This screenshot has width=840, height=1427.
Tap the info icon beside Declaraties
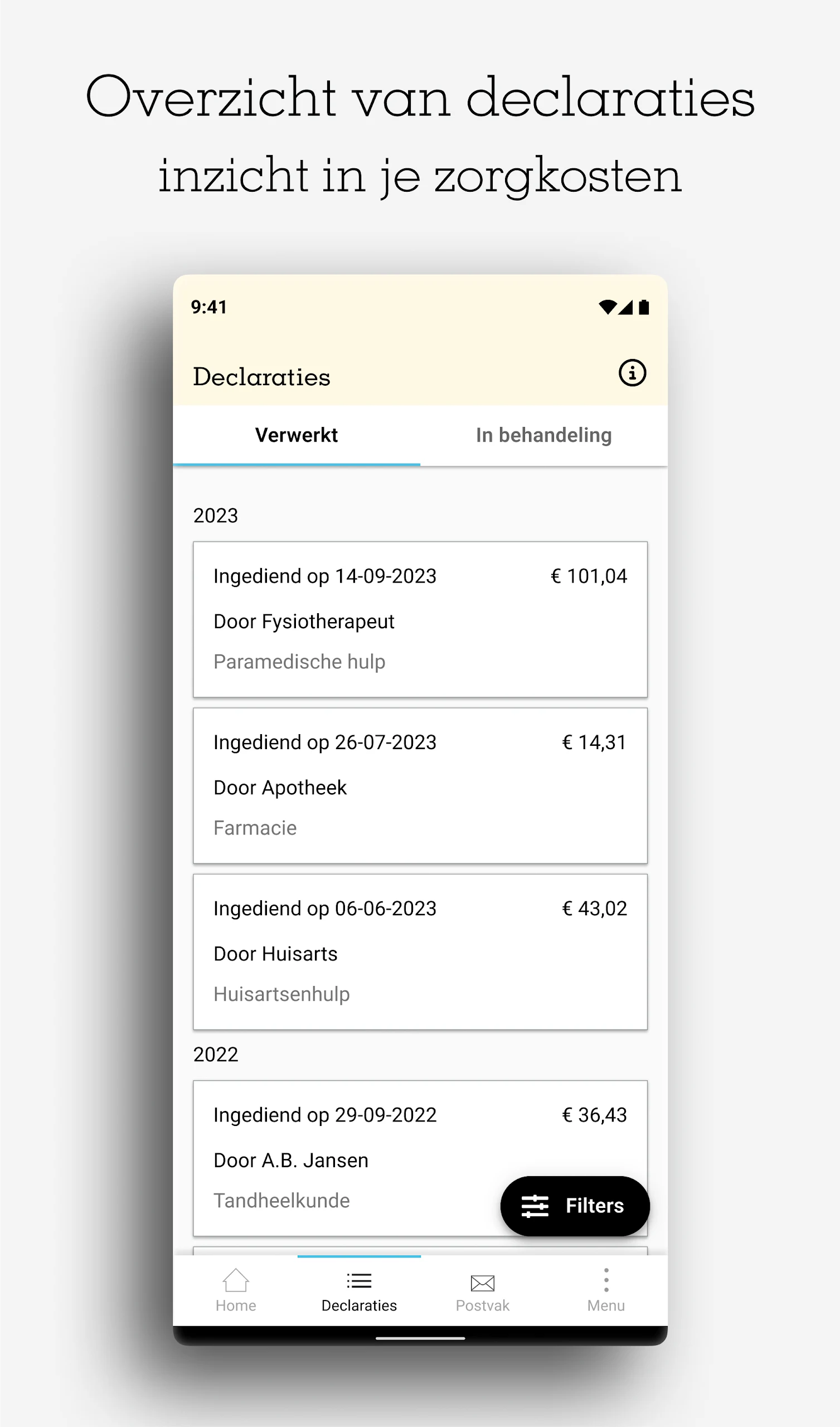pos(632,373)
